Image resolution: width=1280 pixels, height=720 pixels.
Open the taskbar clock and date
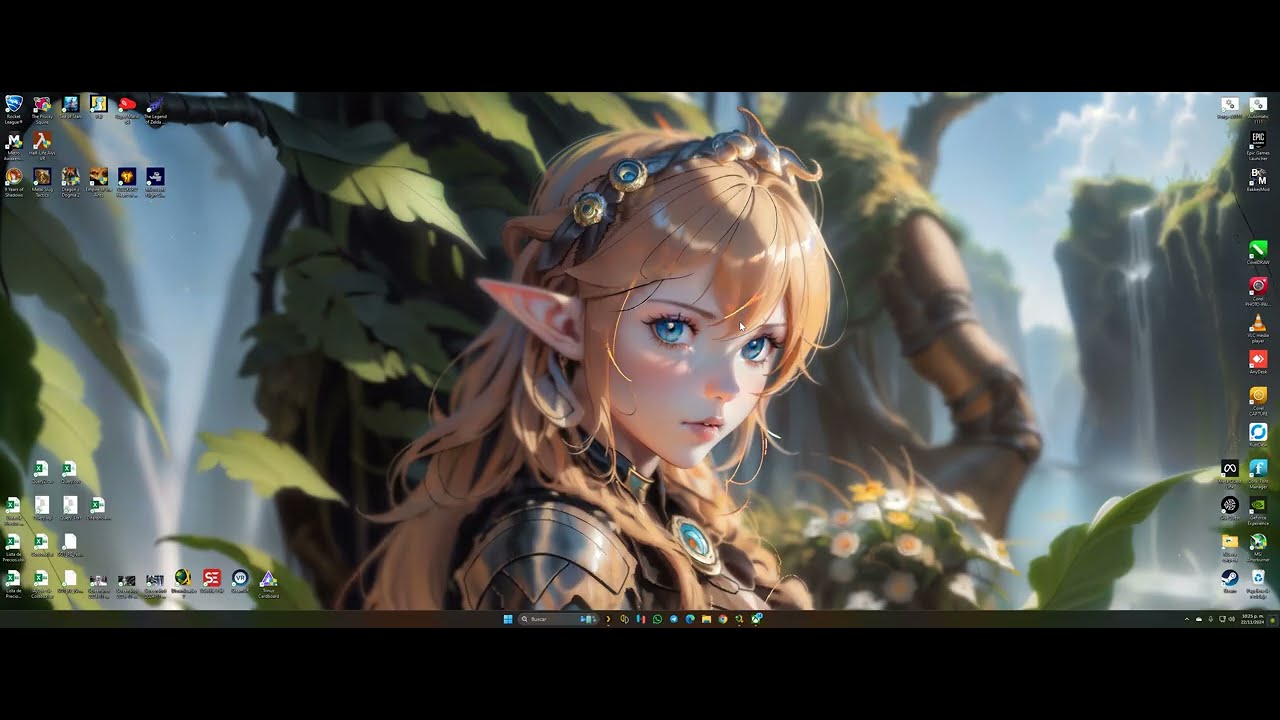(1253, 619)
